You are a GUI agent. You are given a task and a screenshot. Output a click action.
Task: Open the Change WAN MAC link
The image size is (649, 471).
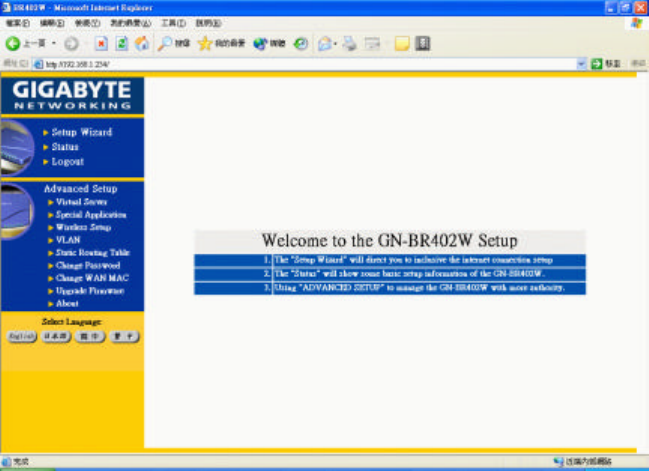(92, 278)
